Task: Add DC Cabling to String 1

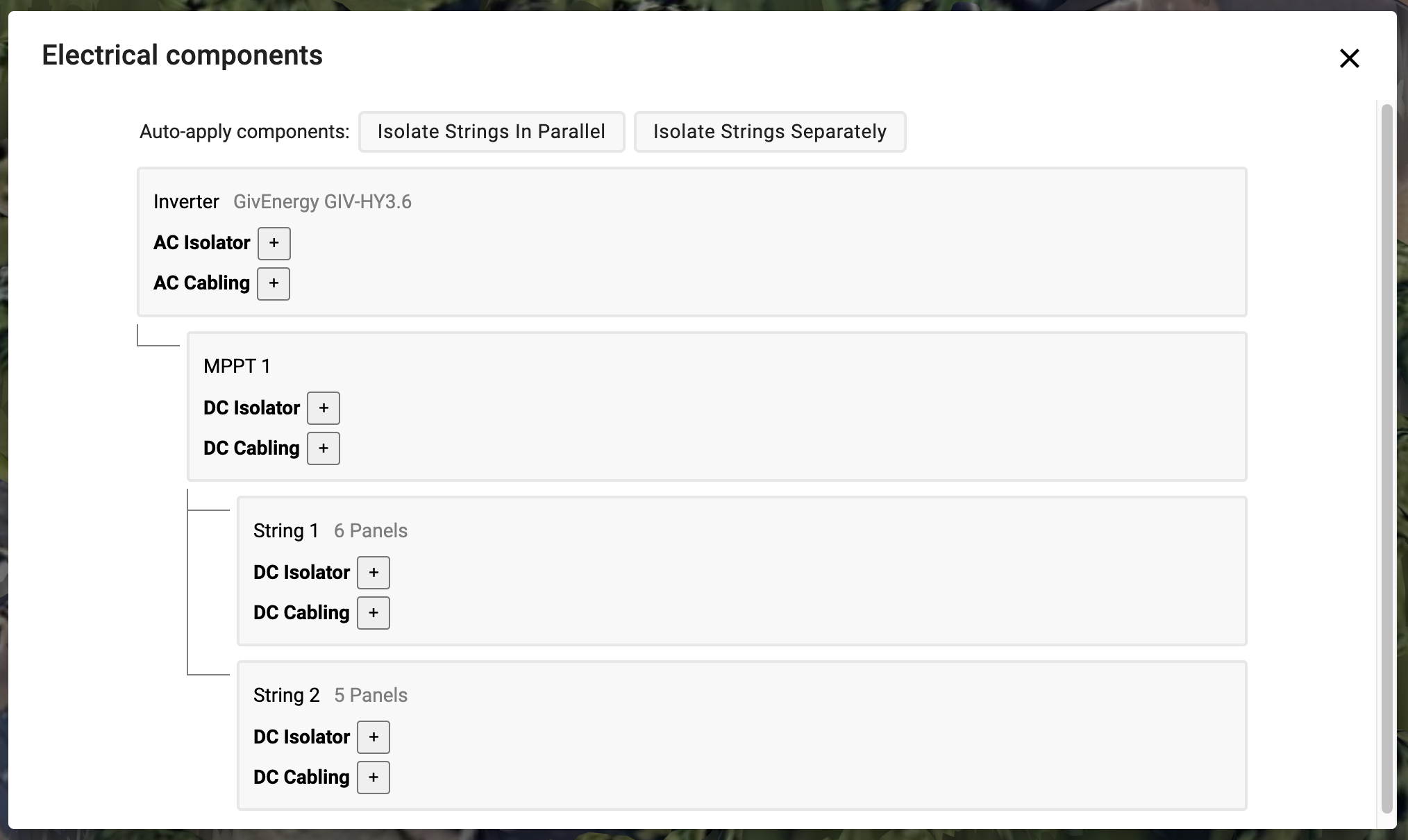Action: (374, 612)
